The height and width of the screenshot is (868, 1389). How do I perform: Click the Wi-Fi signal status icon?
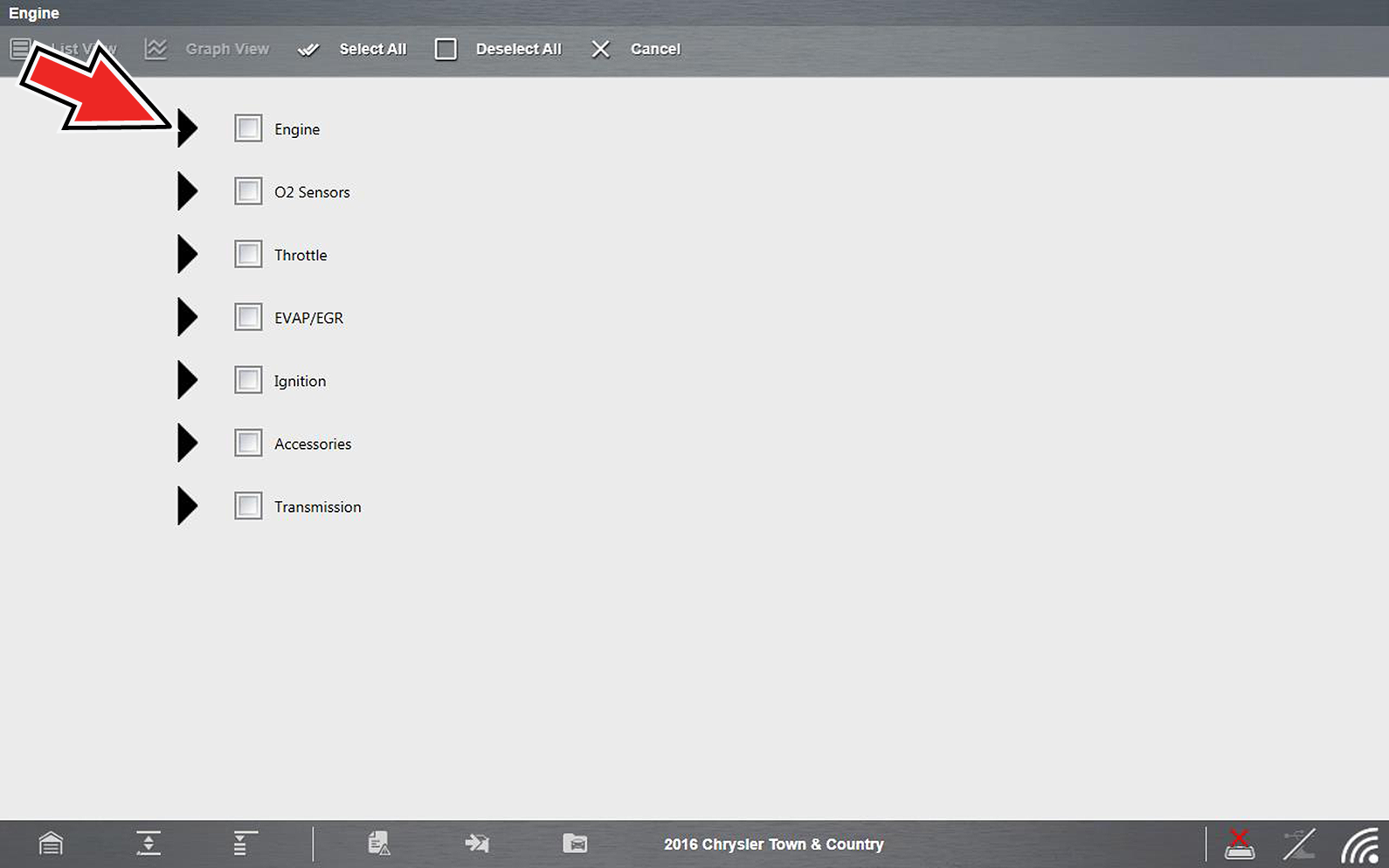coord(1359,845)
